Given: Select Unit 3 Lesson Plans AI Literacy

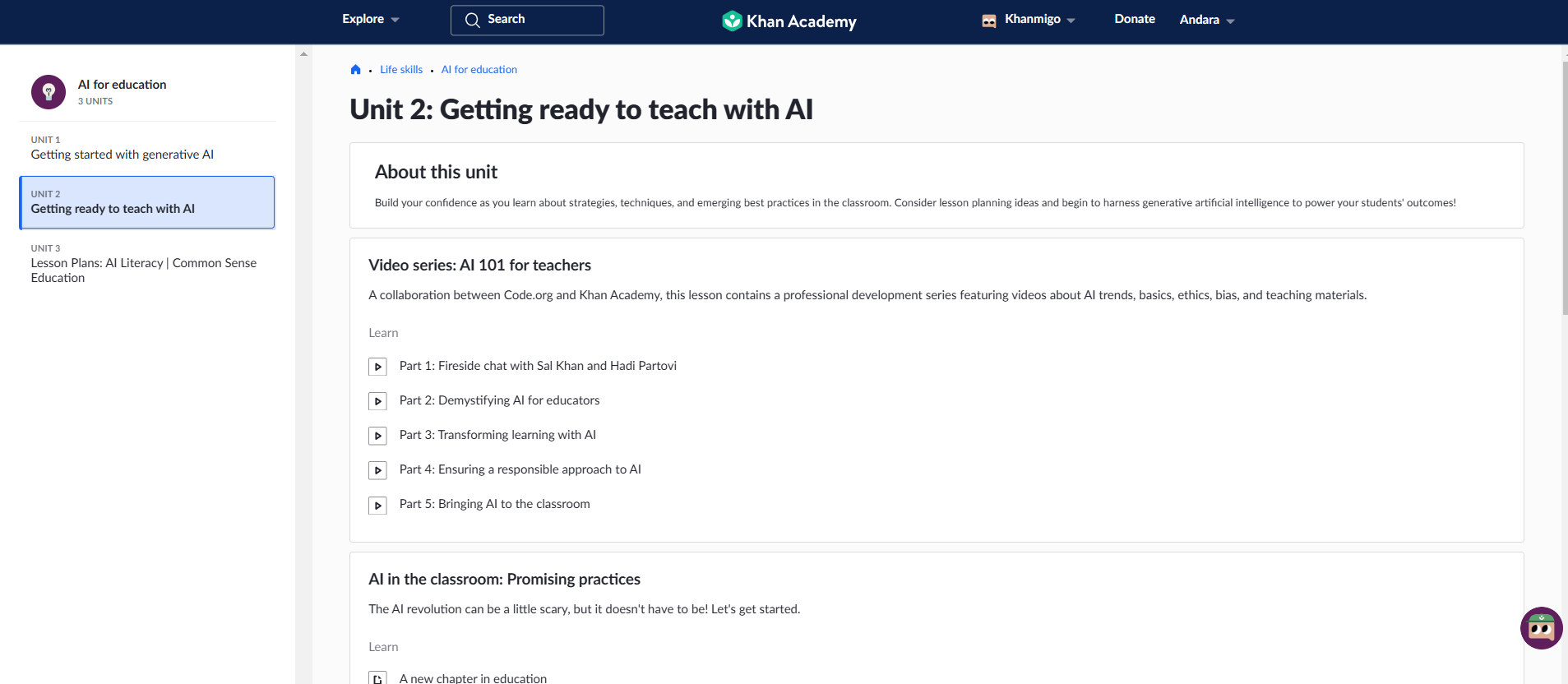Looking at the screenshot, I should [x=147, y=264].
